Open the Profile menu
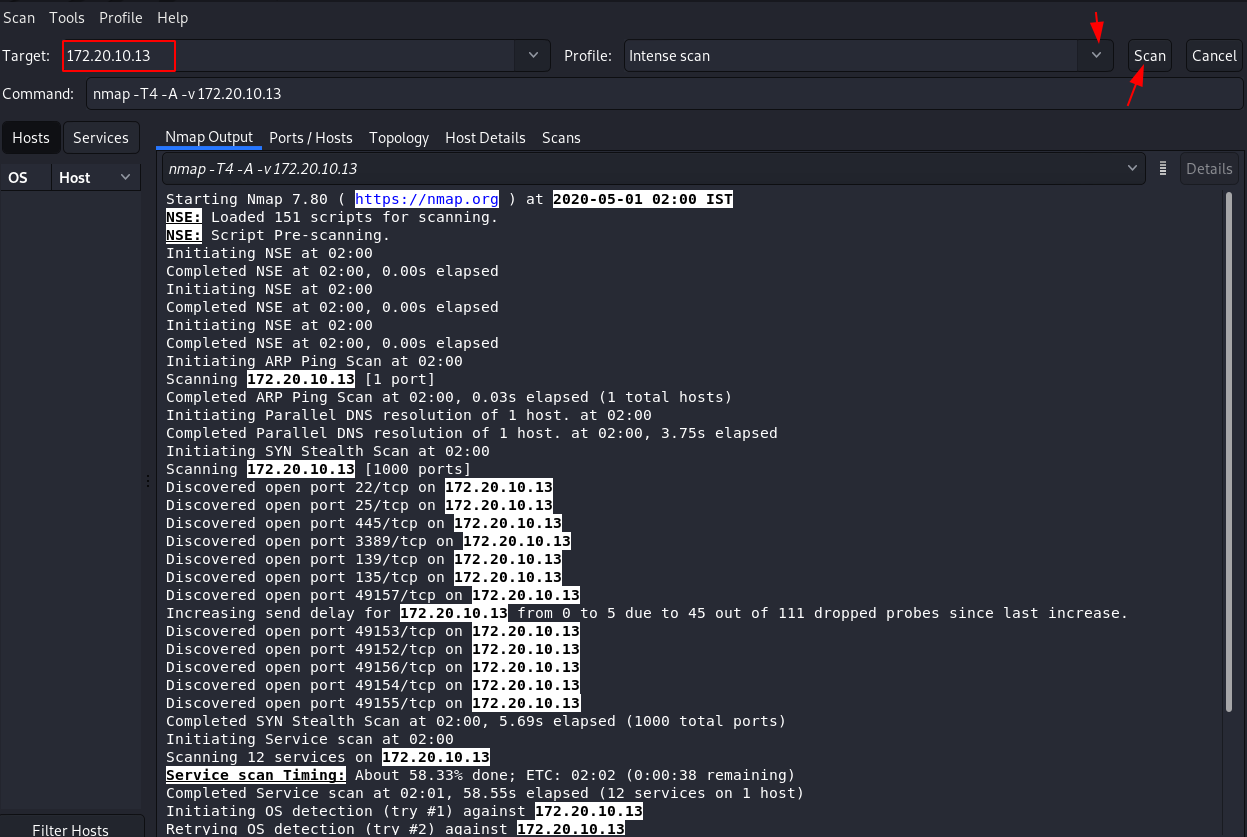The width and height of the screenshot is (1247, 837). click(121, 18)
